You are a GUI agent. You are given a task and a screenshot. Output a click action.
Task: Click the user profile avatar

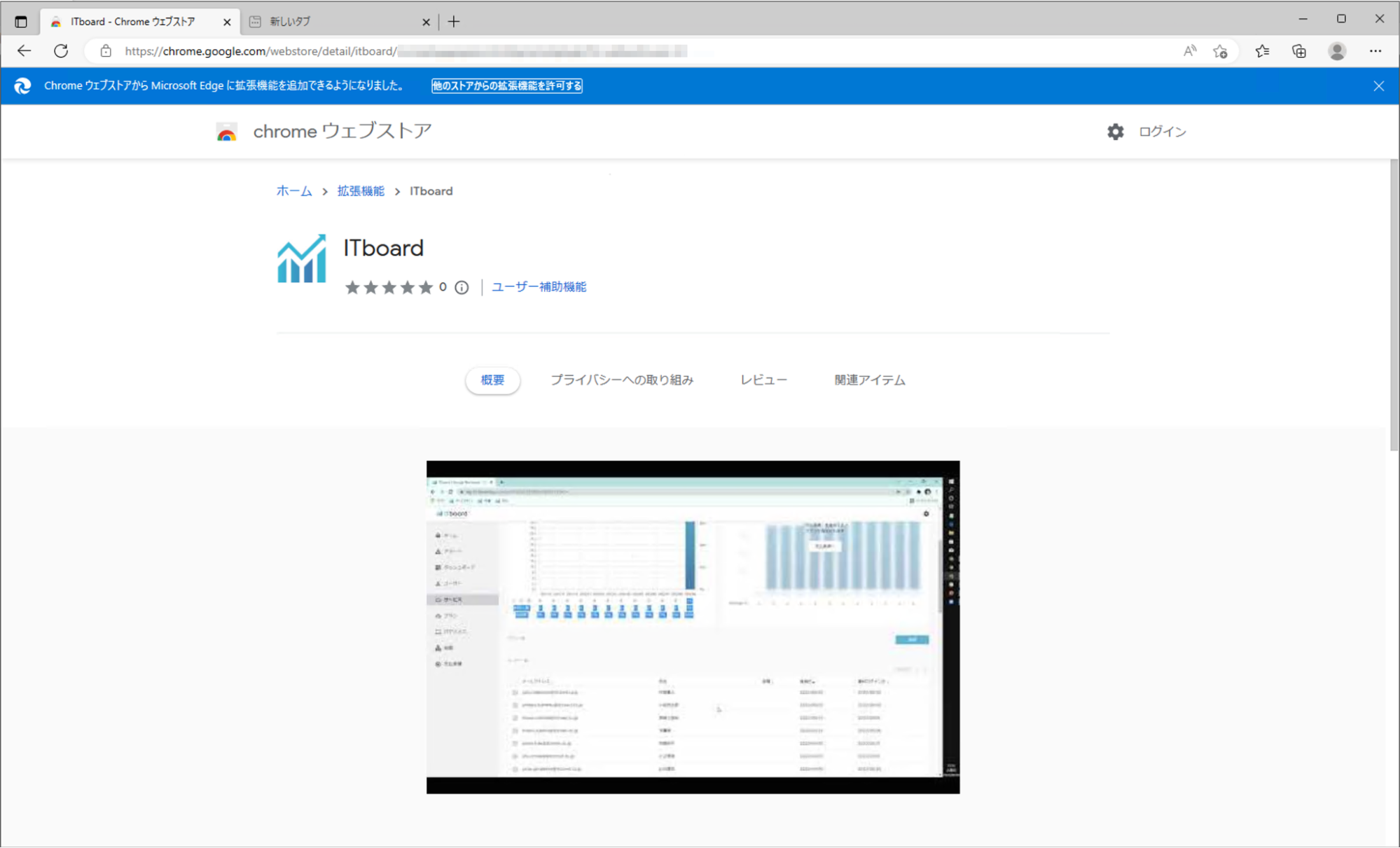tap(1337, 50)
